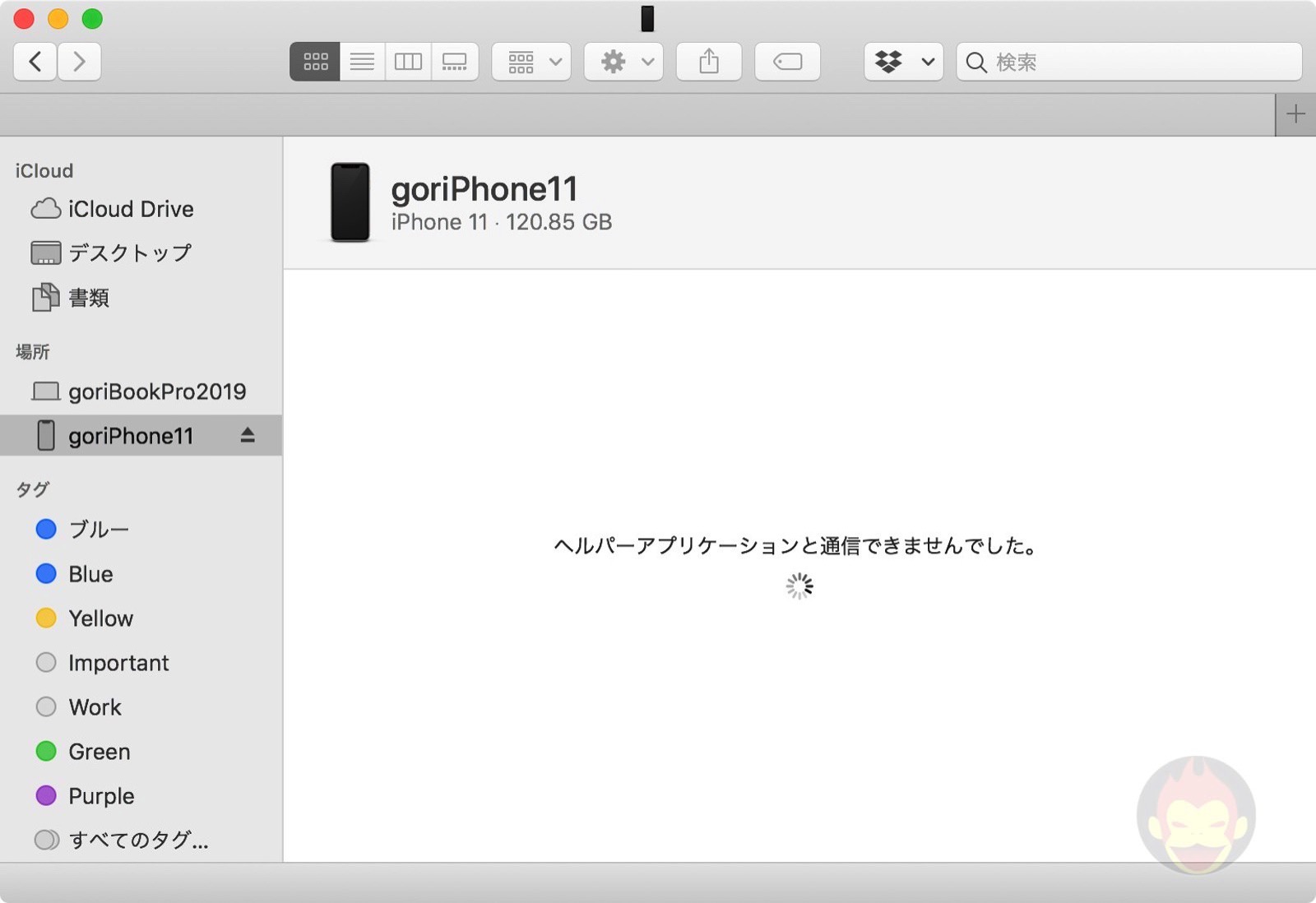Close the Finder window with red button

(24, 18)
